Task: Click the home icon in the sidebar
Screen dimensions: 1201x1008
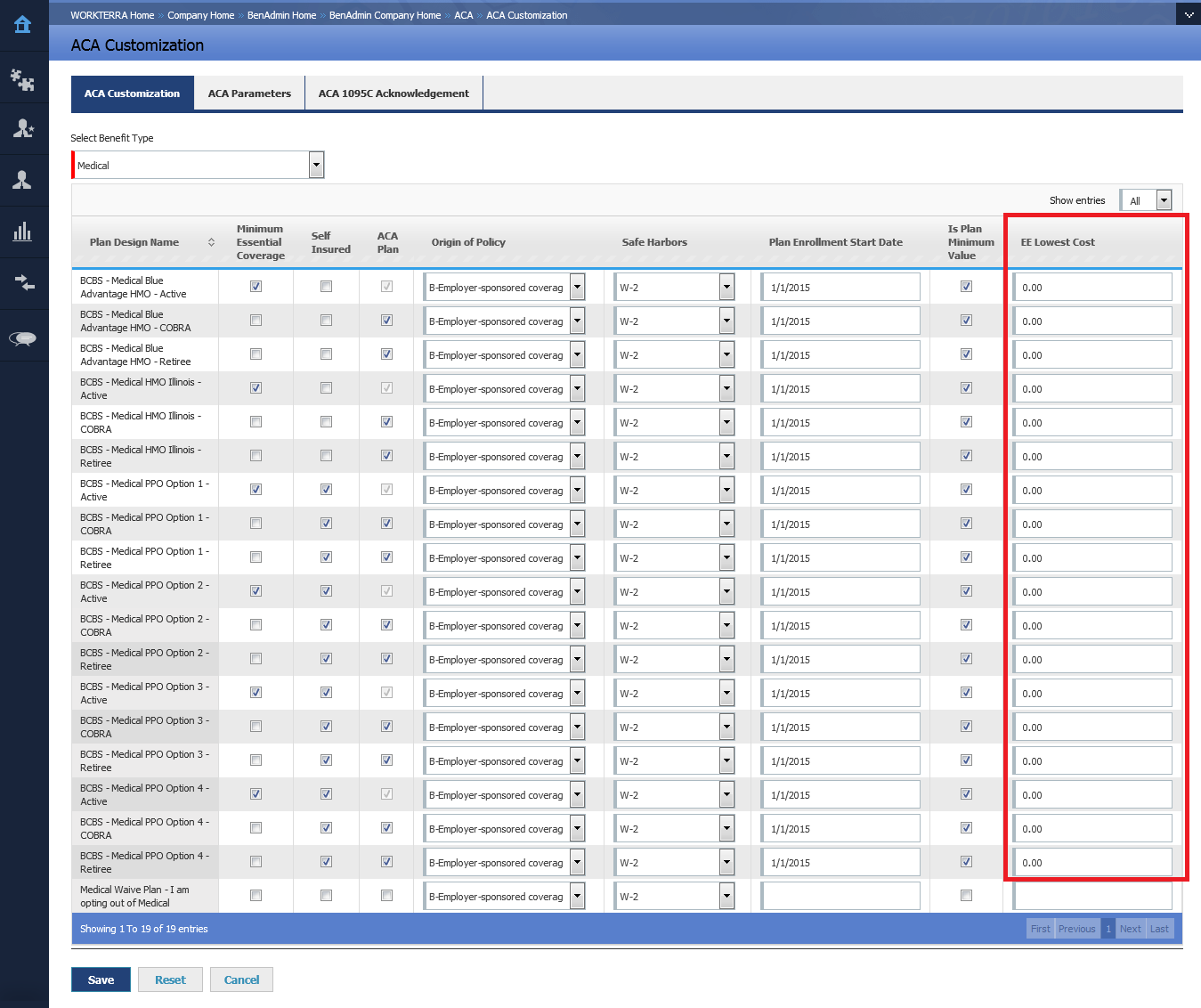Action: pyautogui.click(x=23, y=25)
